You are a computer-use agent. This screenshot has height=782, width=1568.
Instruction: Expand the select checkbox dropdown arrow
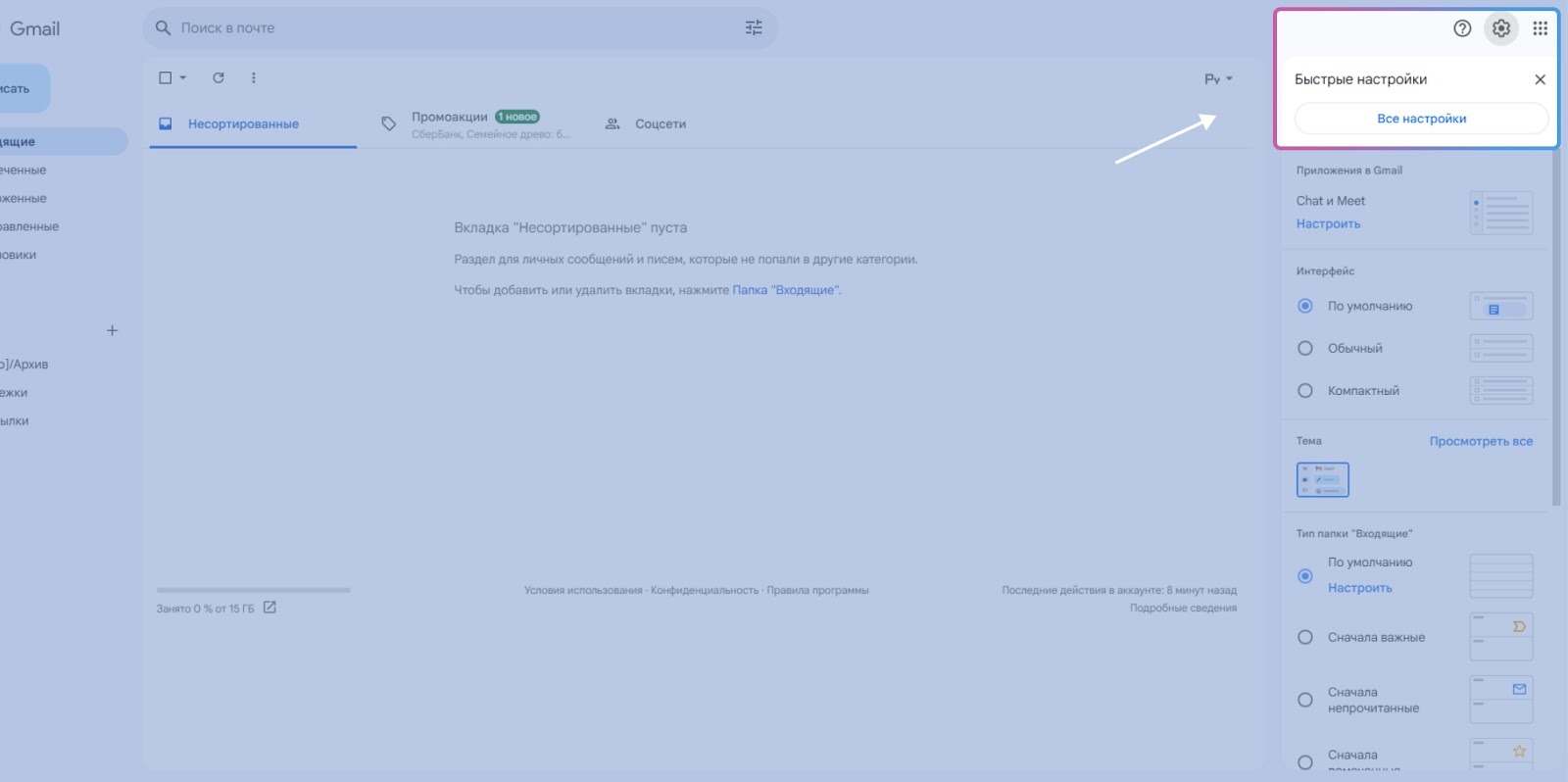(x=183, y=77)
